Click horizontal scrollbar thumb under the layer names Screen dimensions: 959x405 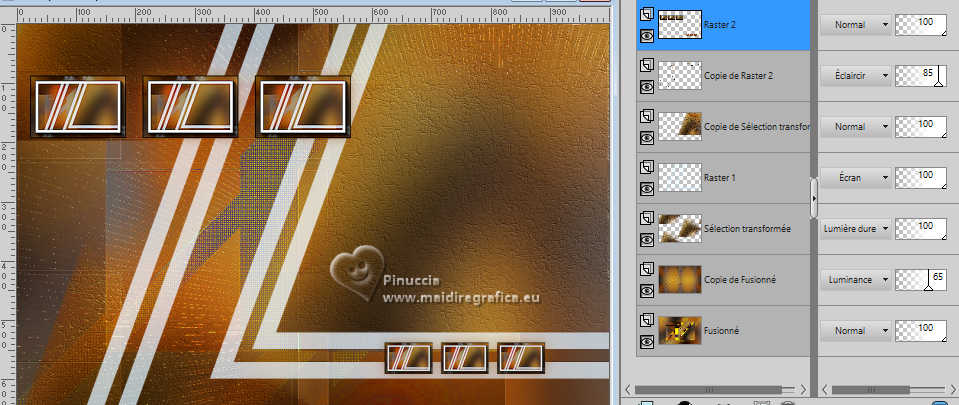(x=708, y=390)
